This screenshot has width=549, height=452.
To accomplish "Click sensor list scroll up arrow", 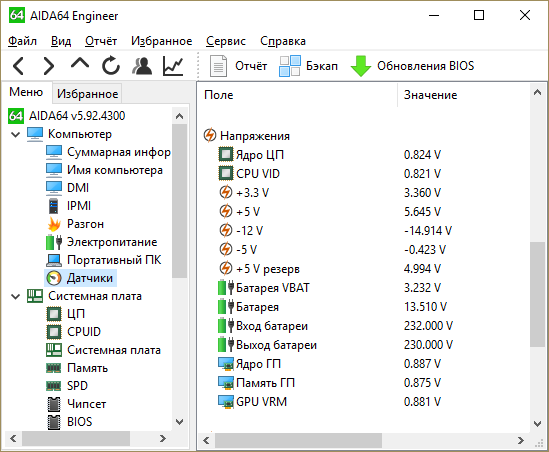I will click(538, 92).
